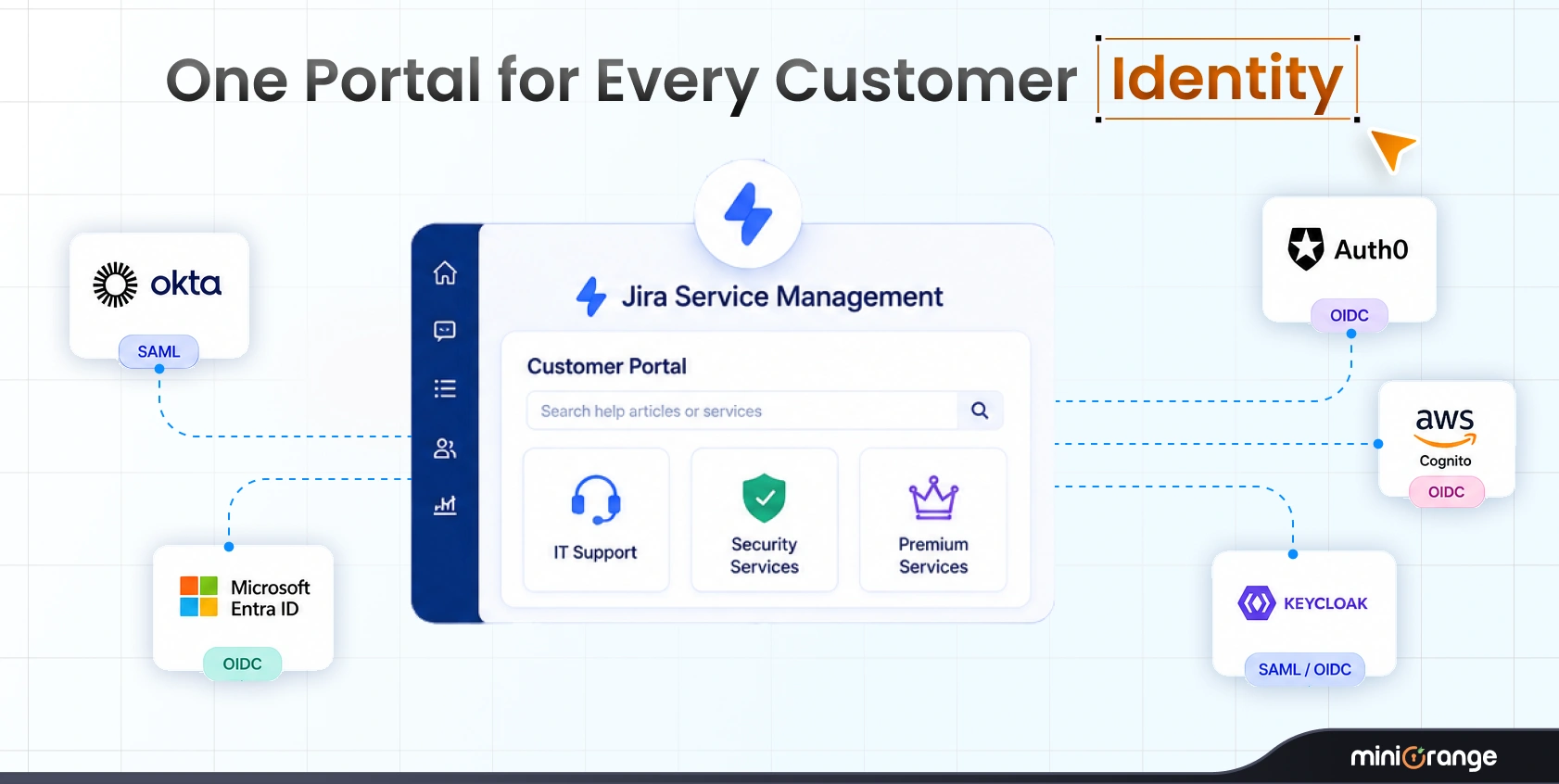Open the users icon in the sidebar

point(445,449)
